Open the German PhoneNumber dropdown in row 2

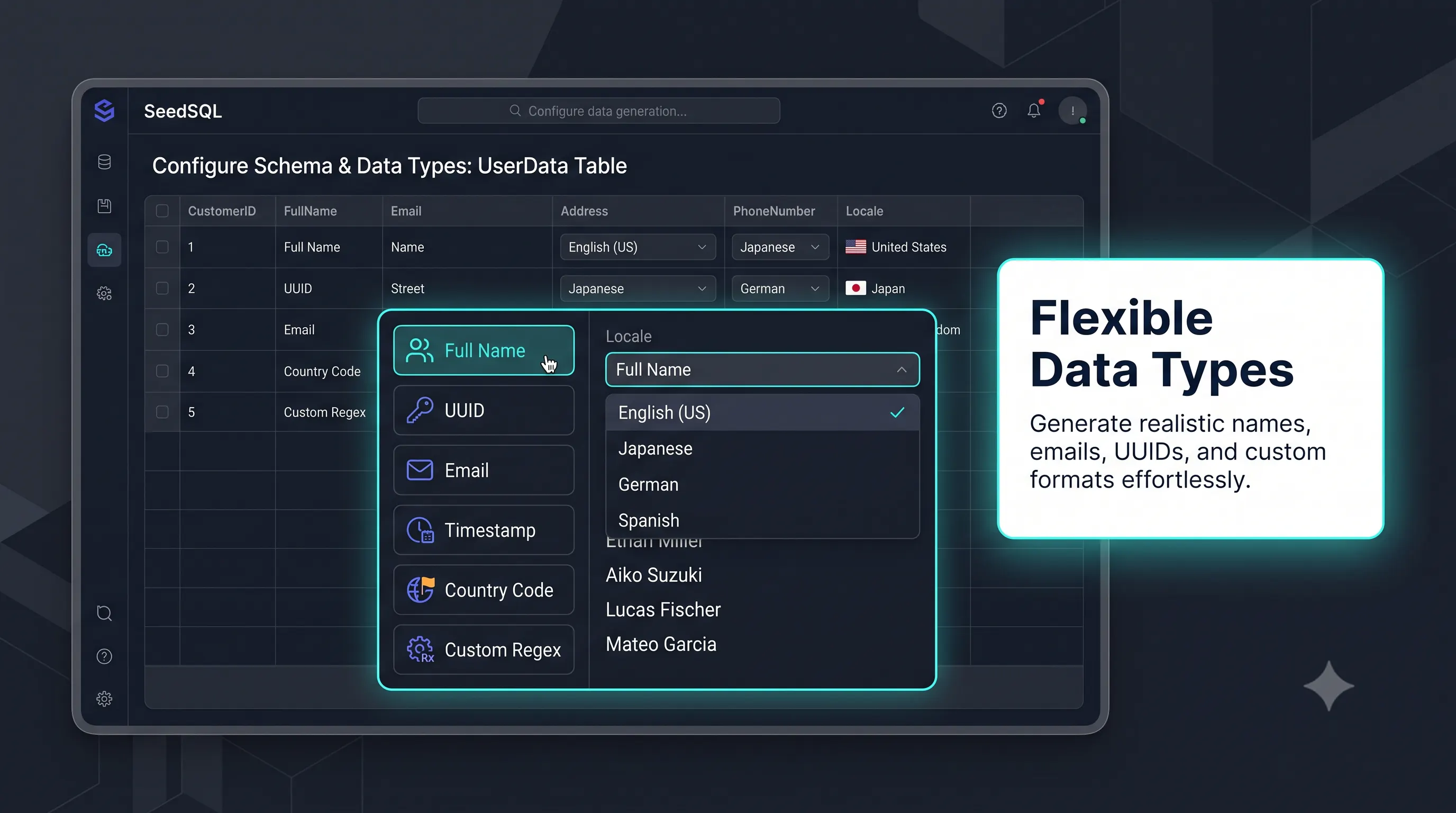pos(780,288)
